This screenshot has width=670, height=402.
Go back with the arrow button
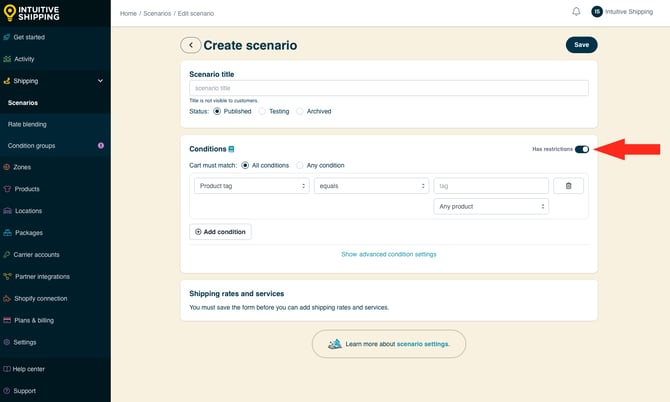point(191,45)
